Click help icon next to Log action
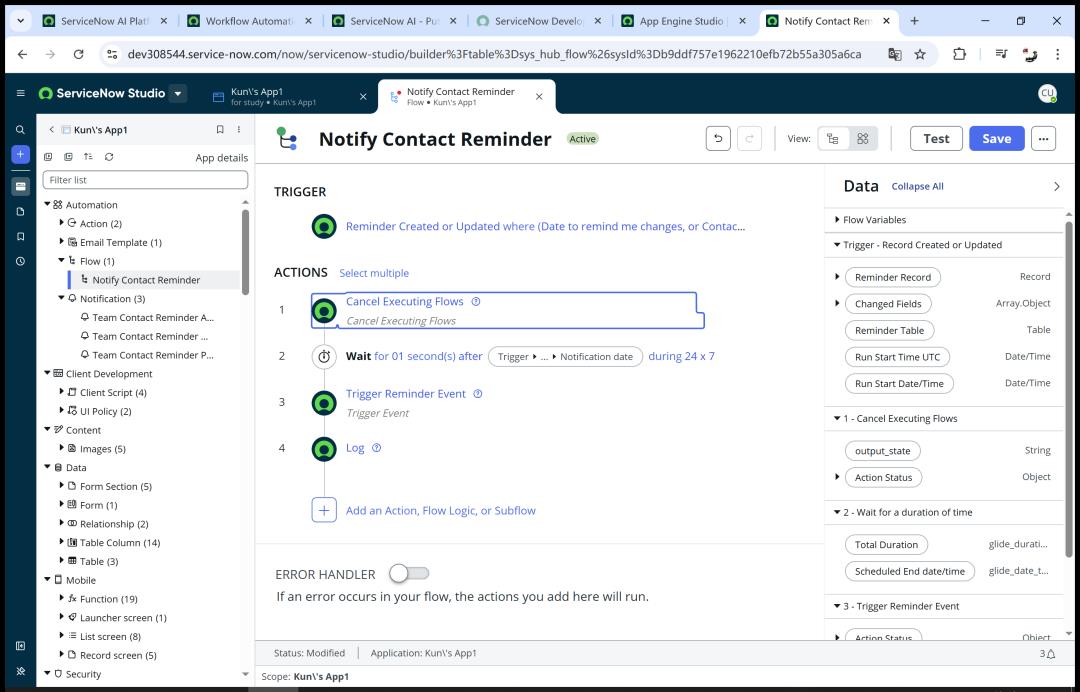This screenshot has height=692, width=1080. click(376, 448)
